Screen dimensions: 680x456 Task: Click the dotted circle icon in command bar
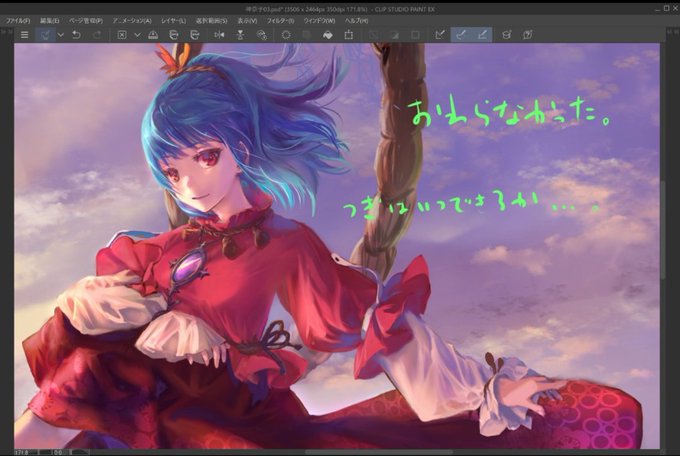(x=286, y=35)
